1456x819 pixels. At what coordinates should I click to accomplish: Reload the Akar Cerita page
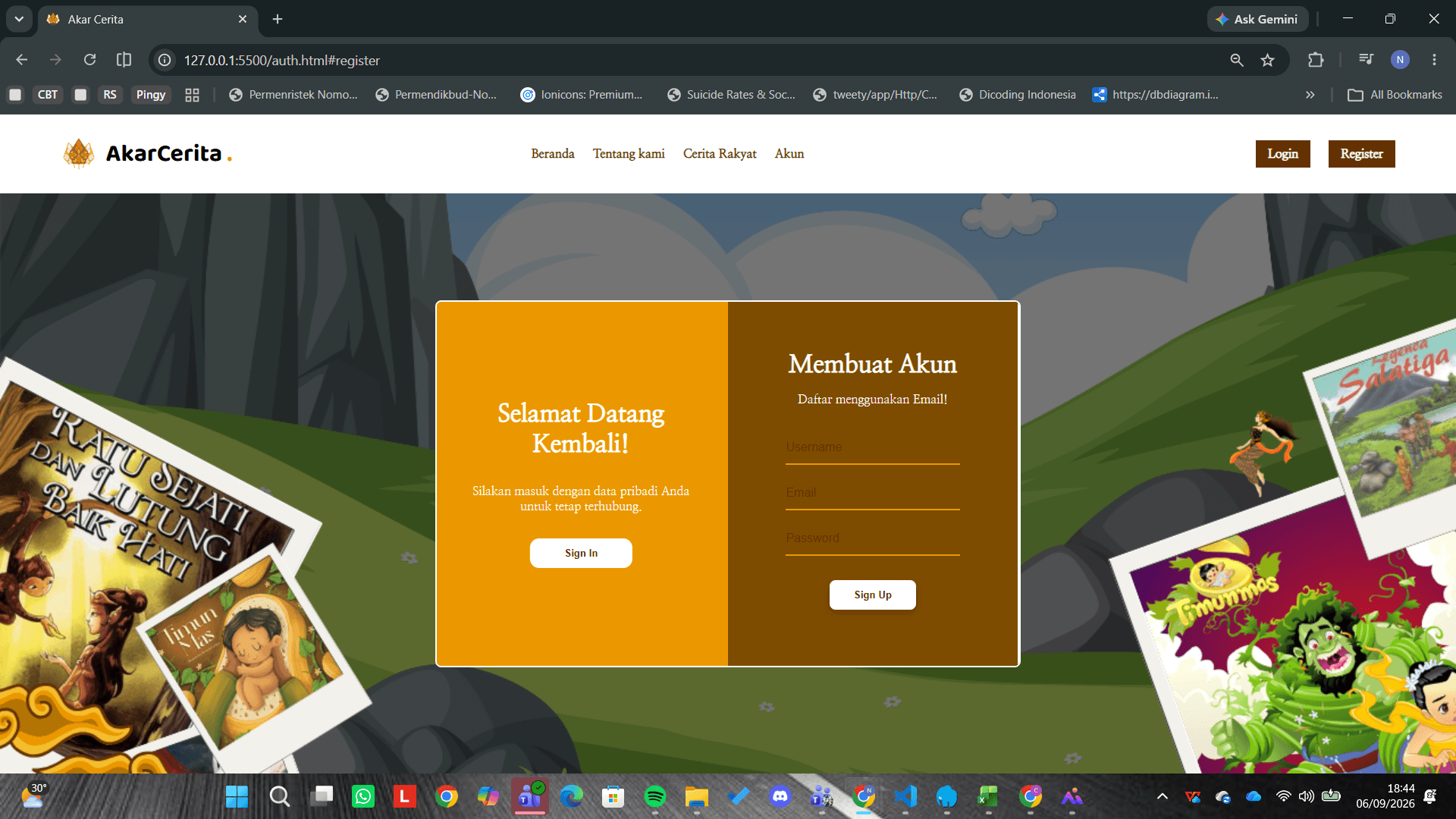click(89, 60)
